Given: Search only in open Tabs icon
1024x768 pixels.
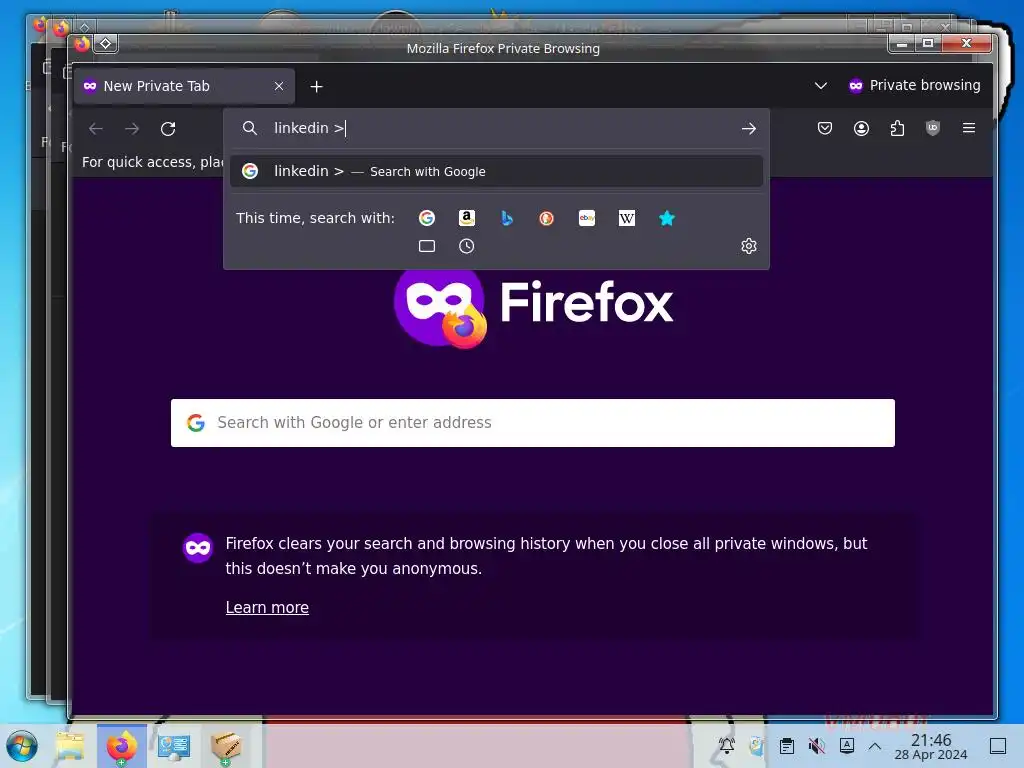Looking at the screenshot, I should click(426, 246).
